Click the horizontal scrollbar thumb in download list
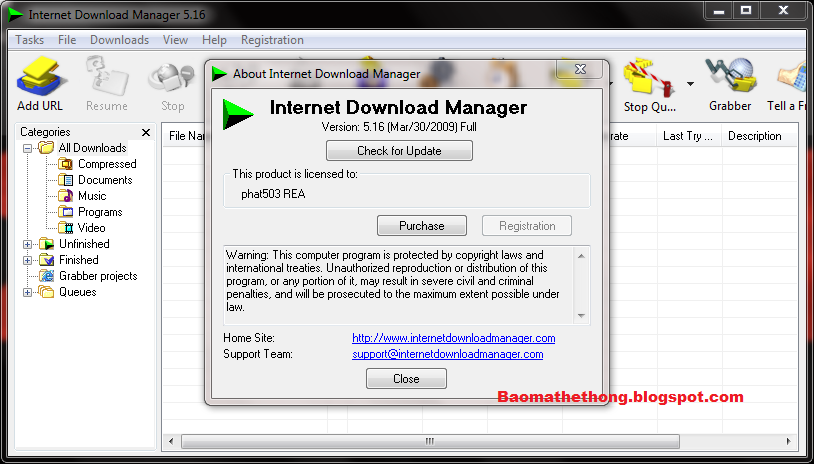Screen dimensions: 814x464 pyautogui.click(x=430, y=442)
